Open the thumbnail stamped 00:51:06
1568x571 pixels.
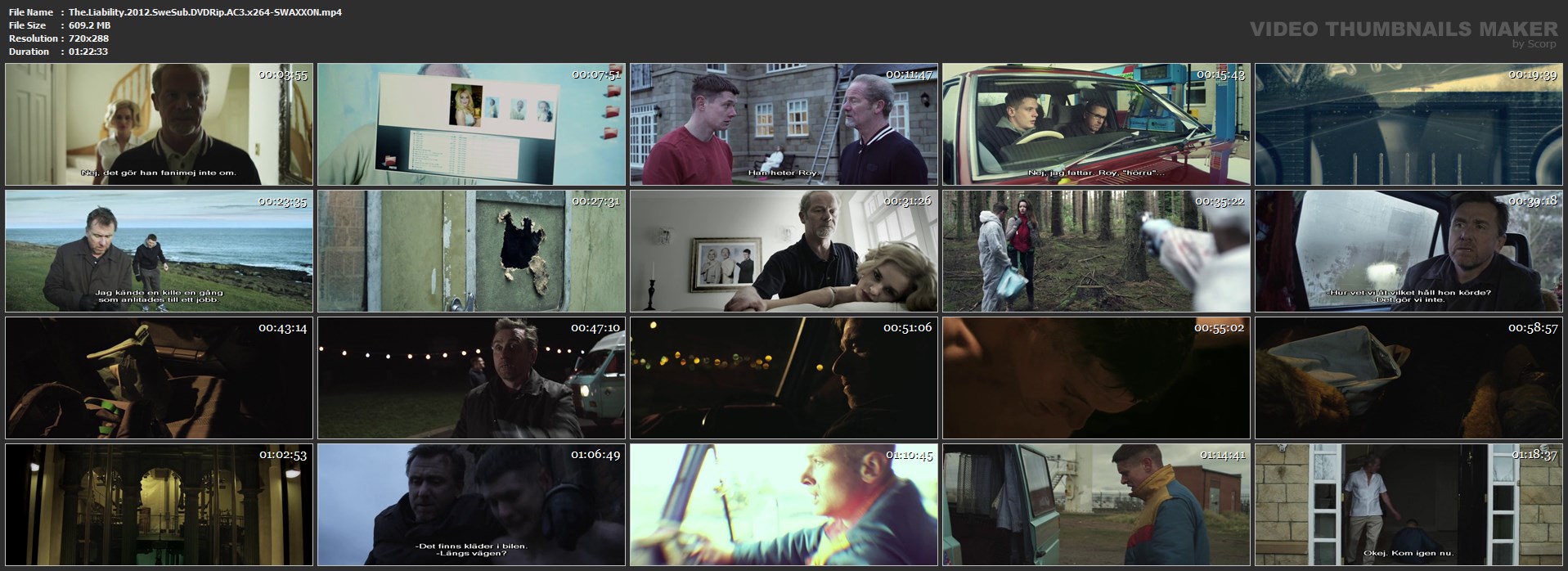(784, 378)
